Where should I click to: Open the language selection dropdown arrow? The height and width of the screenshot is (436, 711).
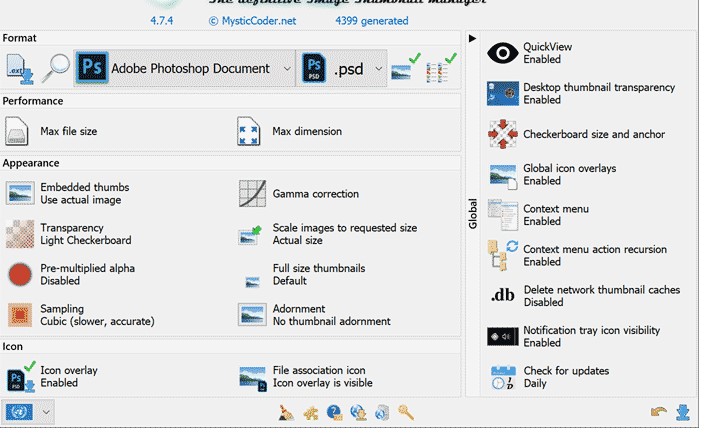[46, 412]
